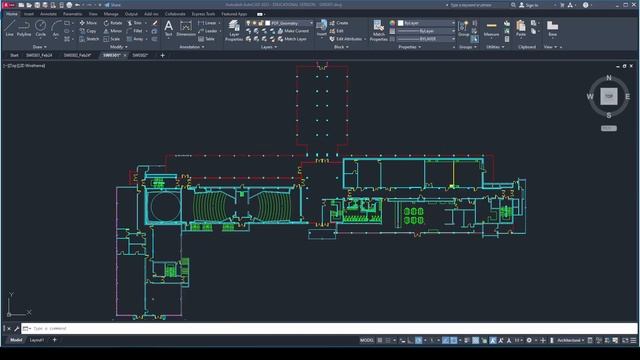Click the Stretch tool

pos(89,39)
